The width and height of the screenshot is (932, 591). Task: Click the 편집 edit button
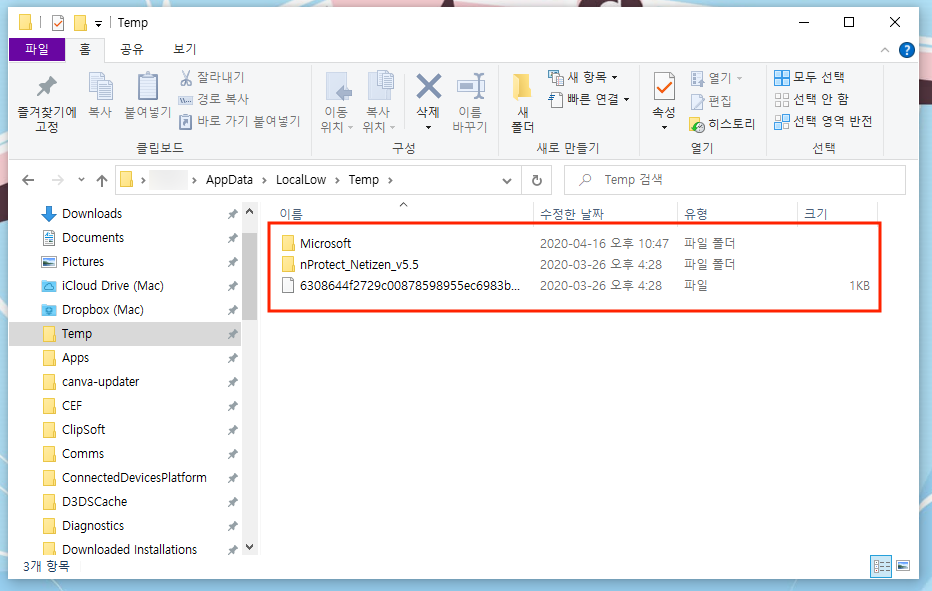(x=711, y=101)
